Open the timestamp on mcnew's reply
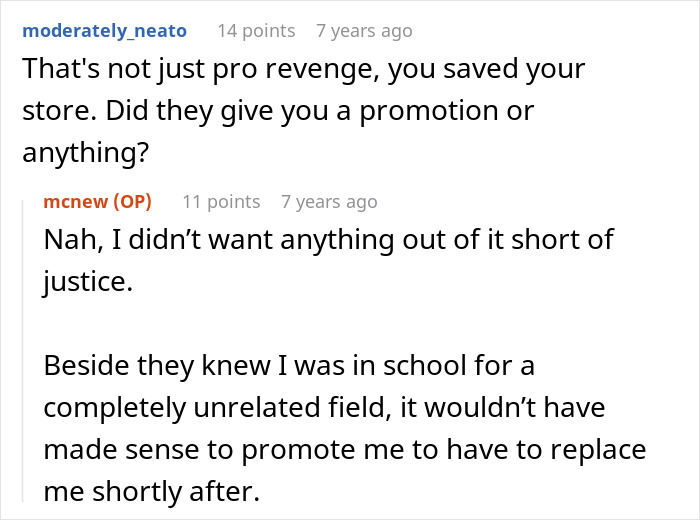 (329, 202)
